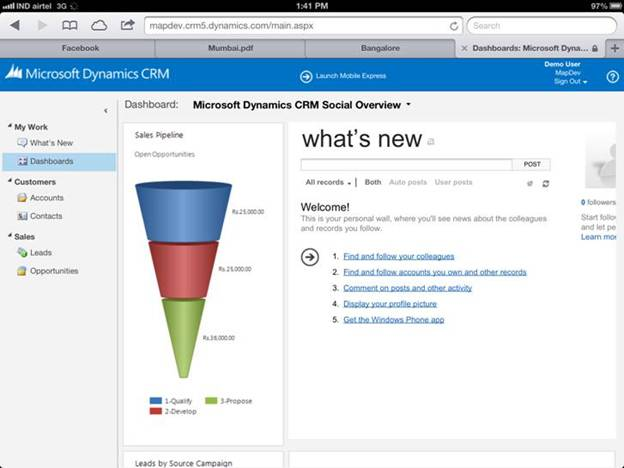Click the What's New speech bubble icon

coord(22,142)
